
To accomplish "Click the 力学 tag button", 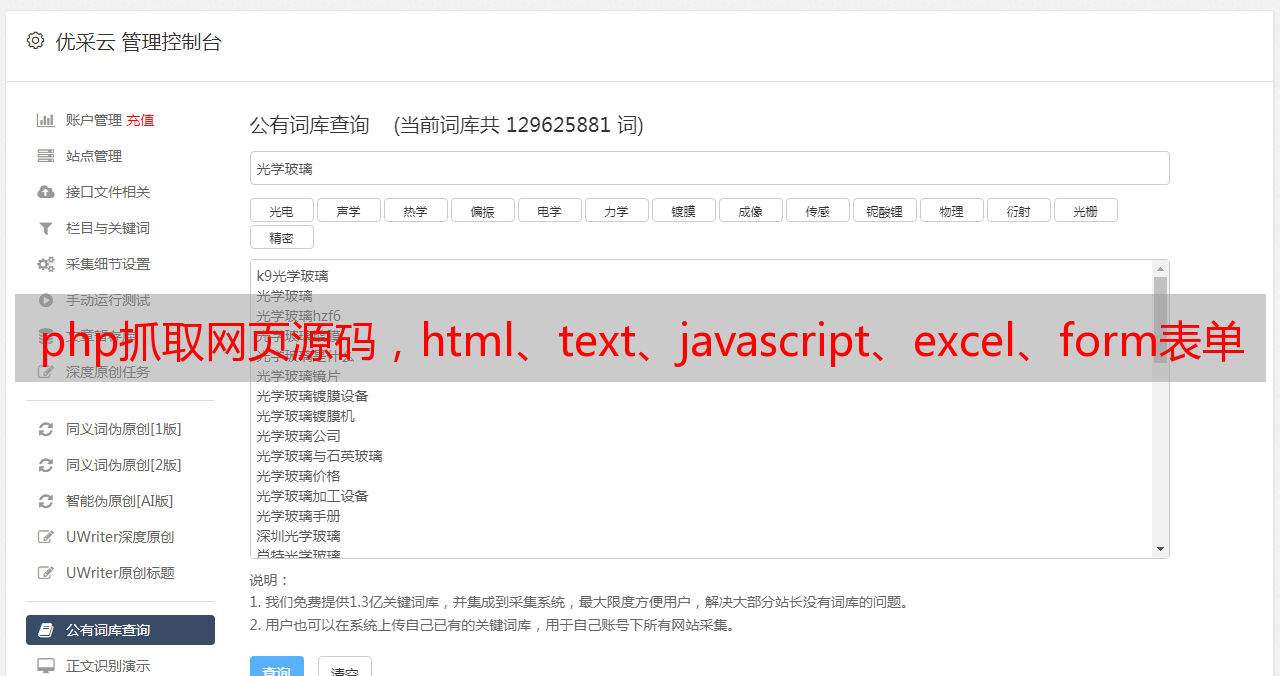I will [616, 211].
